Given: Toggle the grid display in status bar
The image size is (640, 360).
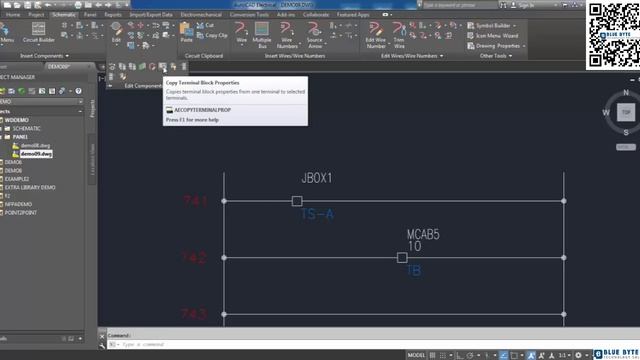Looking at the screenshot, I should 432,355.
